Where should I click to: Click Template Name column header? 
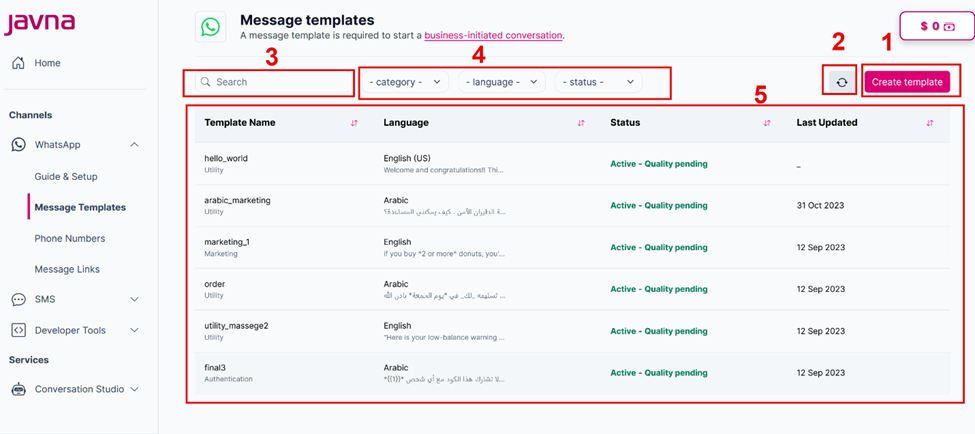240,123
